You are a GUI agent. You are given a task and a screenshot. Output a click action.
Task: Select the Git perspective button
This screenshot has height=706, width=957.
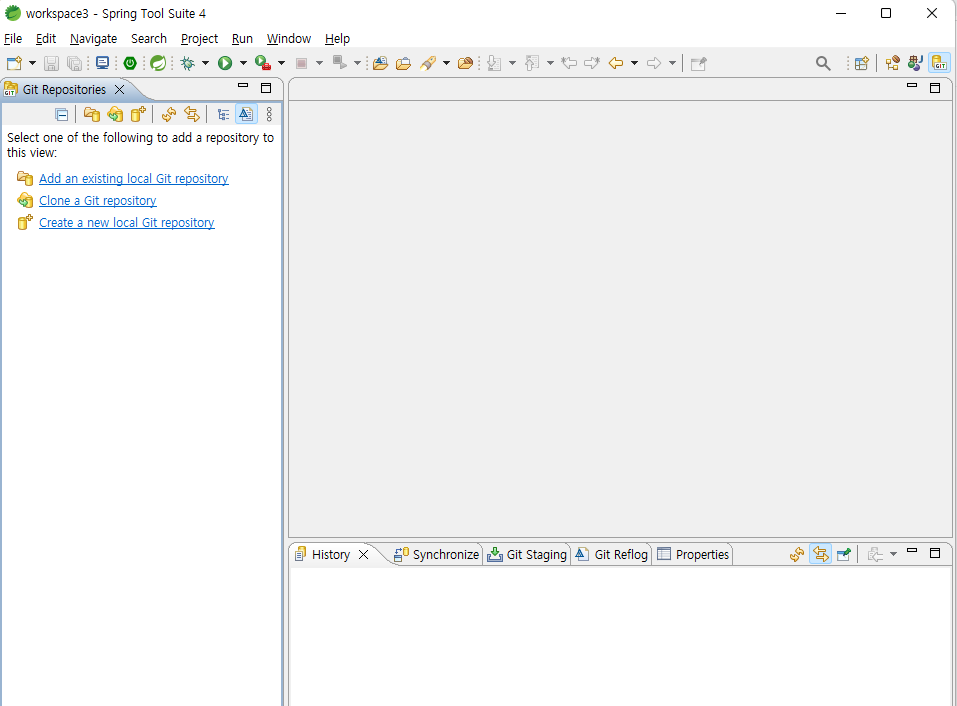point(939,63)
